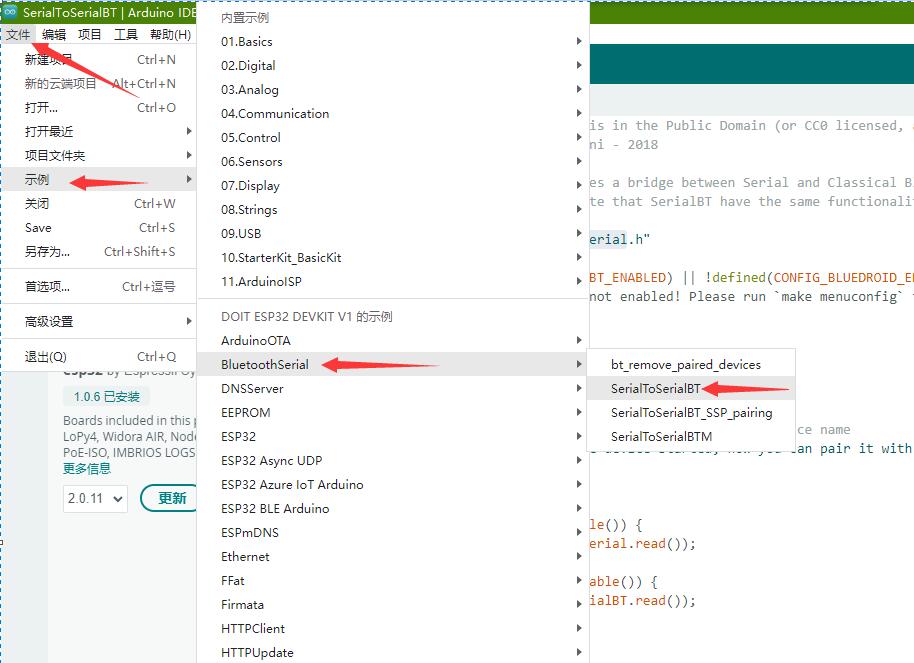
Task: Open HTTPClient examples submenu
Action: 393,628
